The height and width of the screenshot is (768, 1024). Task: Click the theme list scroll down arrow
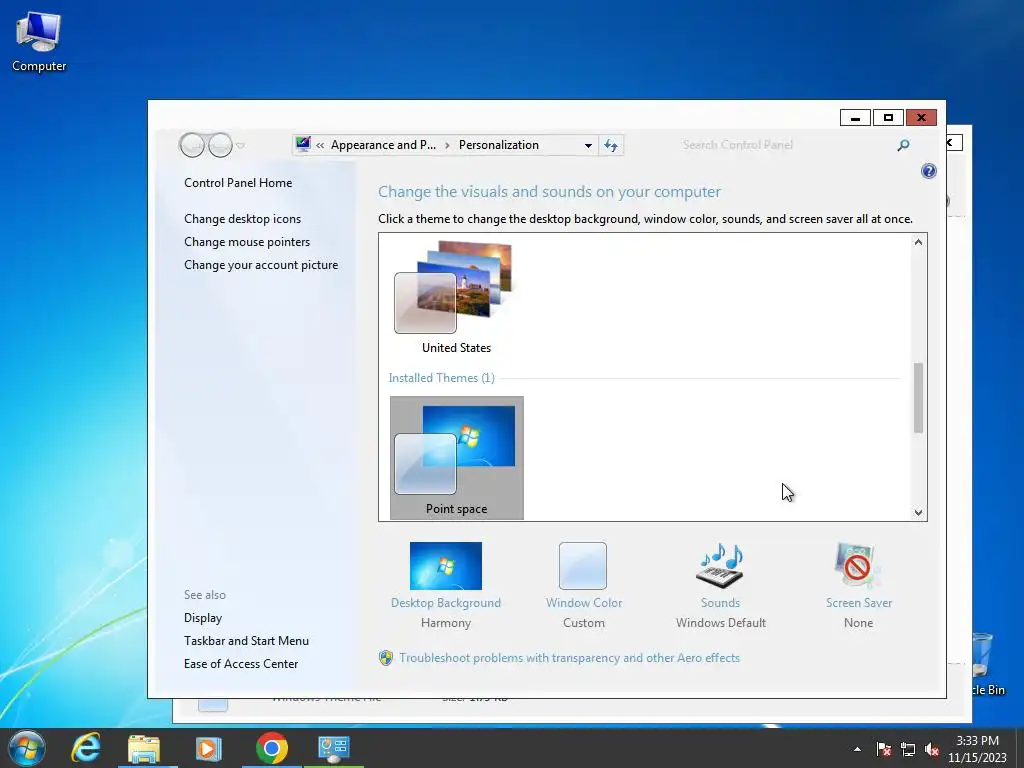click(x=918, y=513)
